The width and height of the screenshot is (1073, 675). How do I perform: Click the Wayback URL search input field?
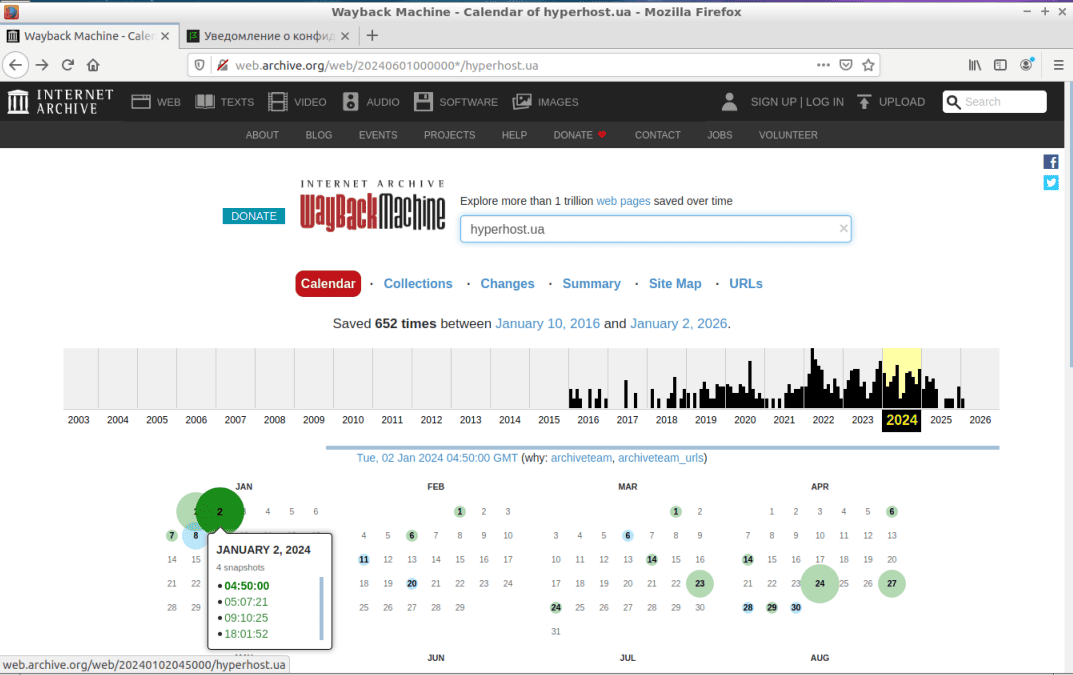[x=650, y=229]
